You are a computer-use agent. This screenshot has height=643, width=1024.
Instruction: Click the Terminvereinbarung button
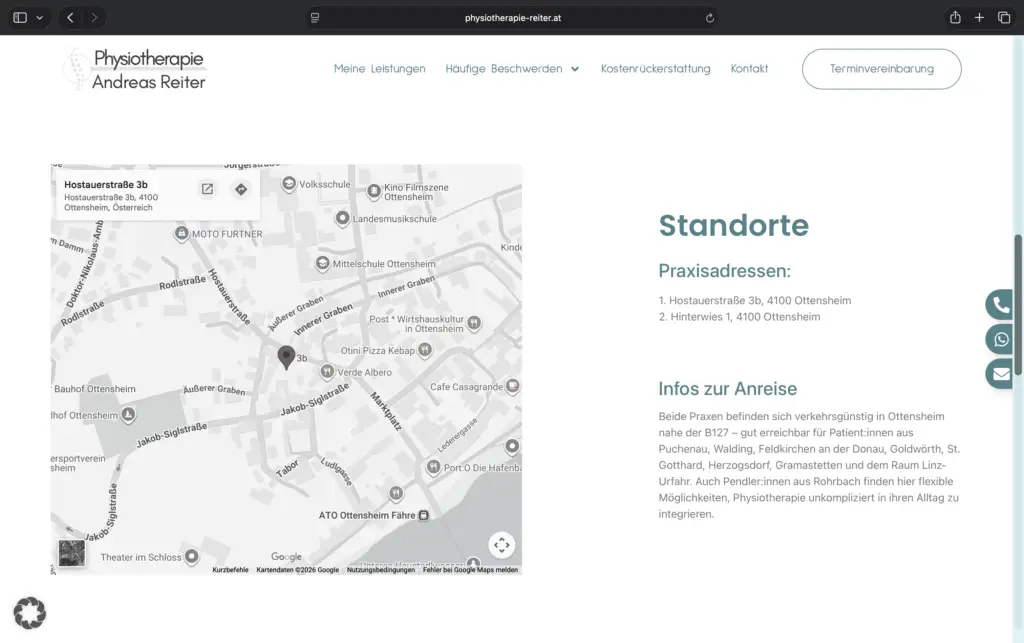pos(882,69)
